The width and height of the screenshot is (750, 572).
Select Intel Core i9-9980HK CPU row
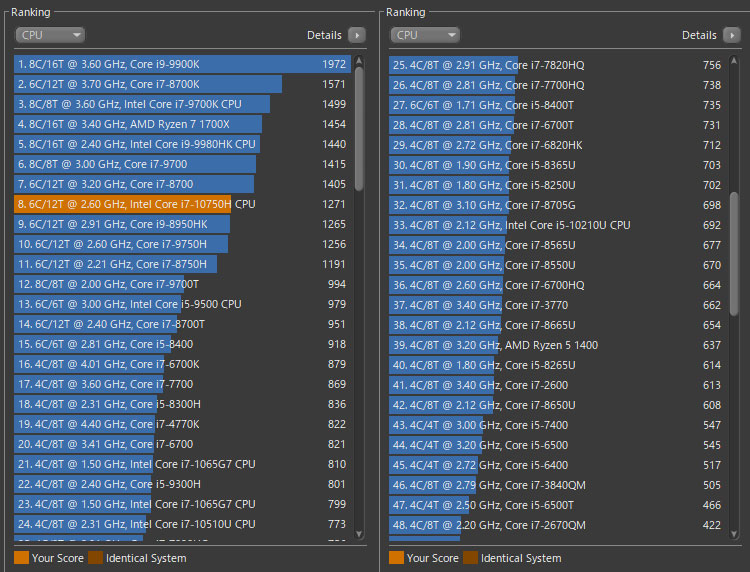click(x=183, y=144)
